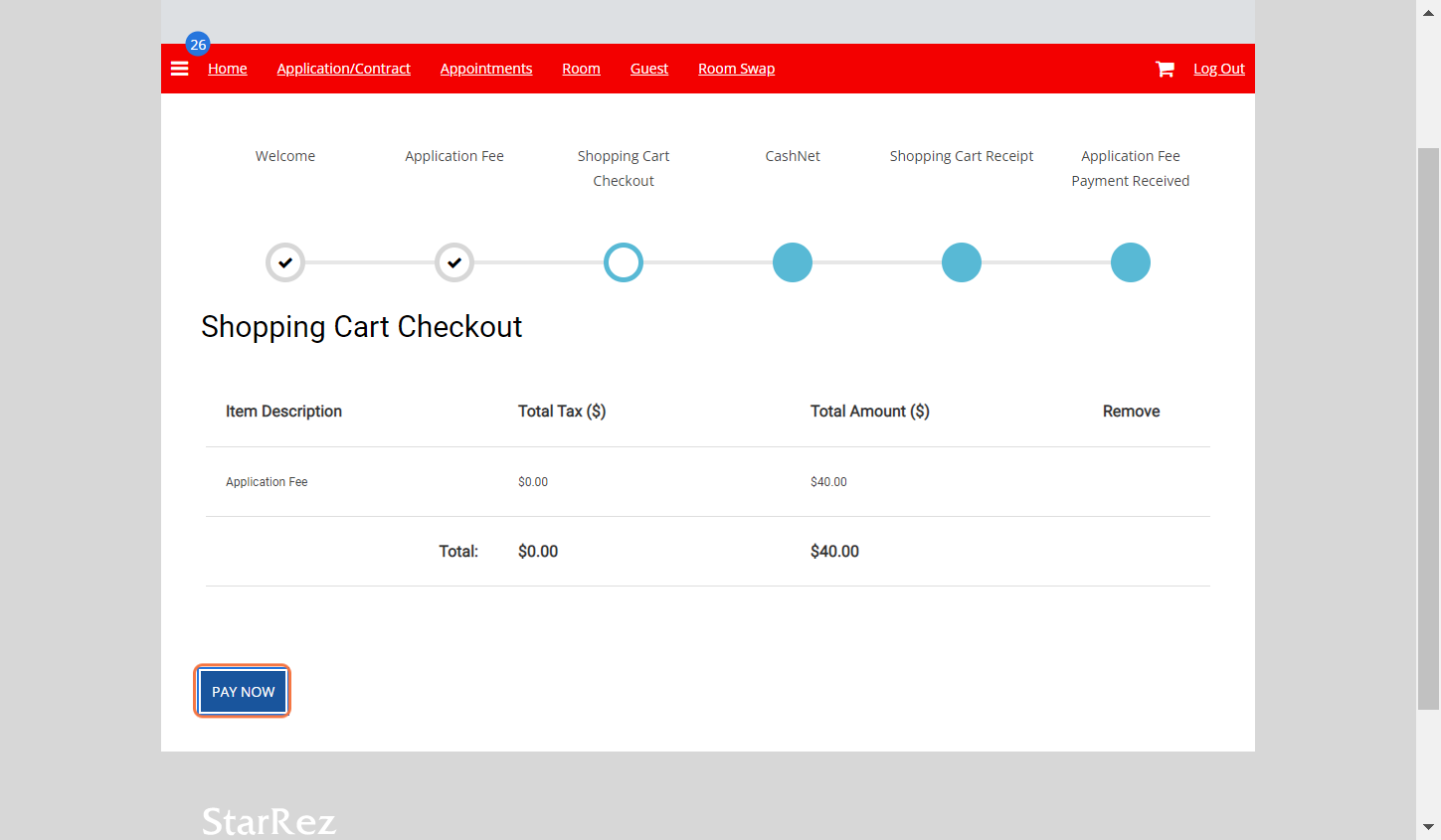Screen dimensions: 1441x840
Task: Click the scrollbar down arrow
Action: pyautogui.click(x=1428, y=827)
